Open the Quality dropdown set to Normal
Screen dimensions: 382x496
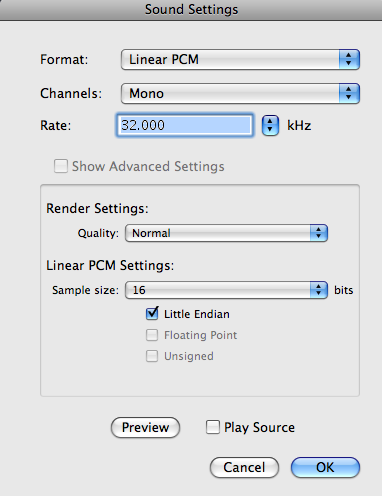[x=226, y=233]
